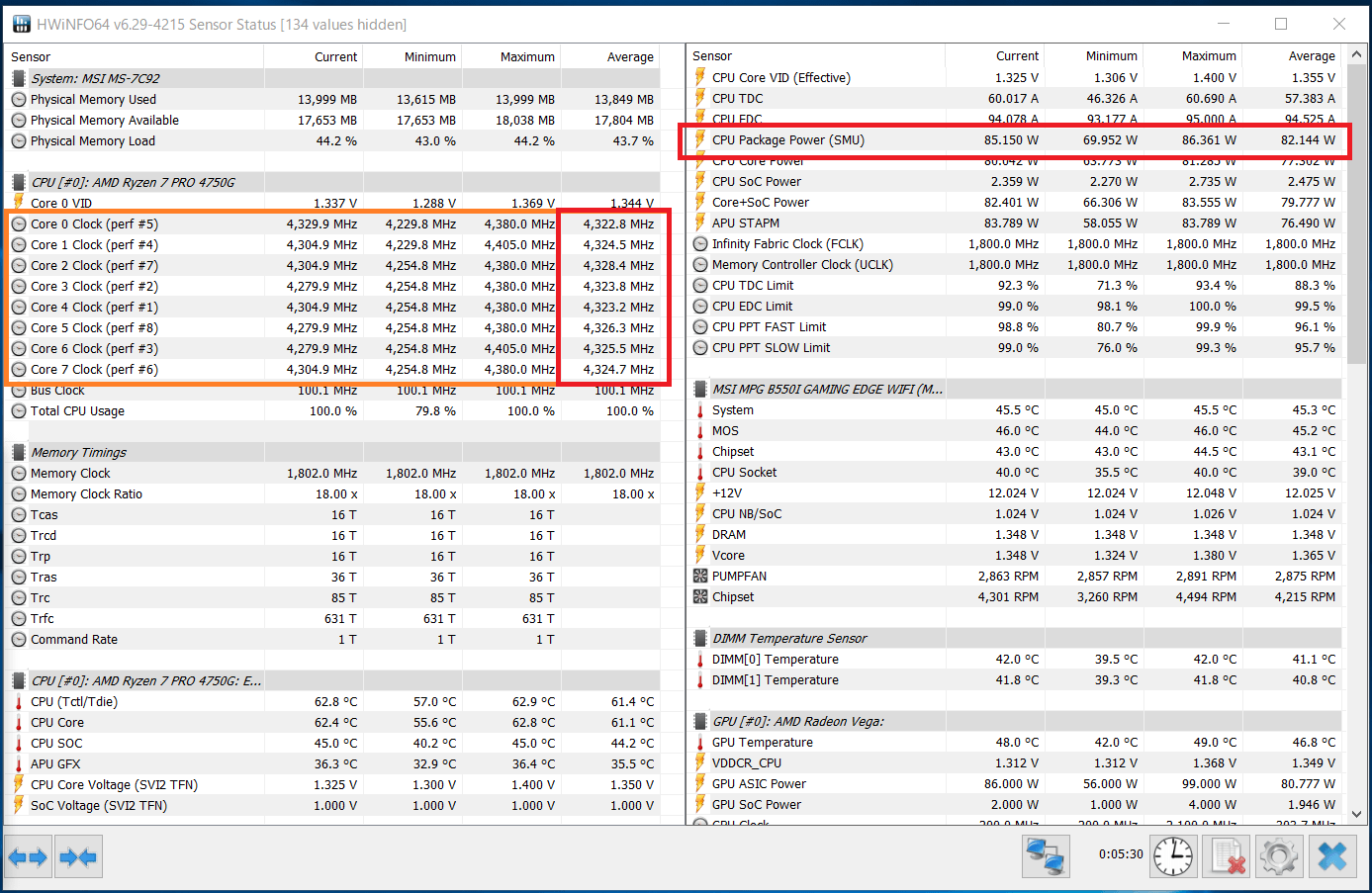Click the chip icon of System: MSI MS-7C92 header
The width and height of the screenshot is (1372, 893).
pyautogui.click(x=19, y=78)
